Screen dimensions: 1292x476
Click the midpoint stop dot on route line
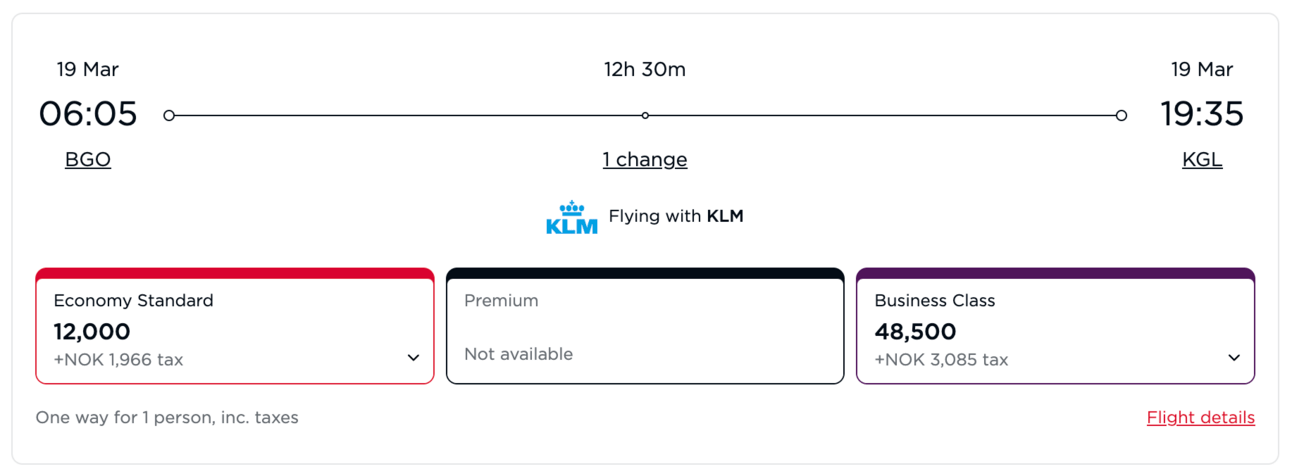645,116
